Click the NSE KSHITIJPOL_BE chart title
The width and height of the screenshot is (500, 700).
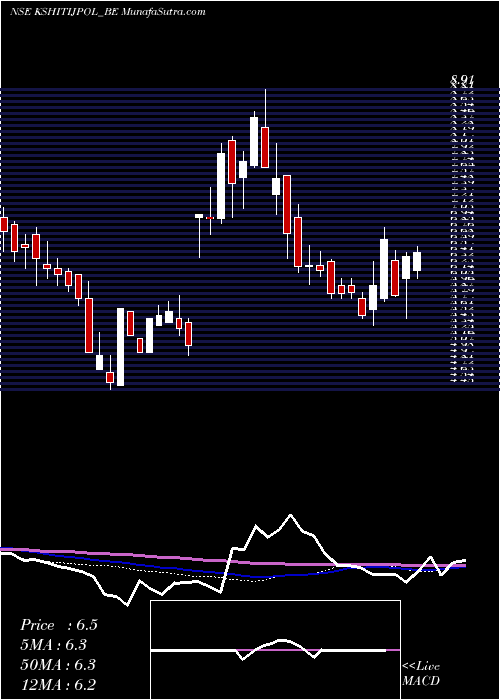(x=108, y=12)
